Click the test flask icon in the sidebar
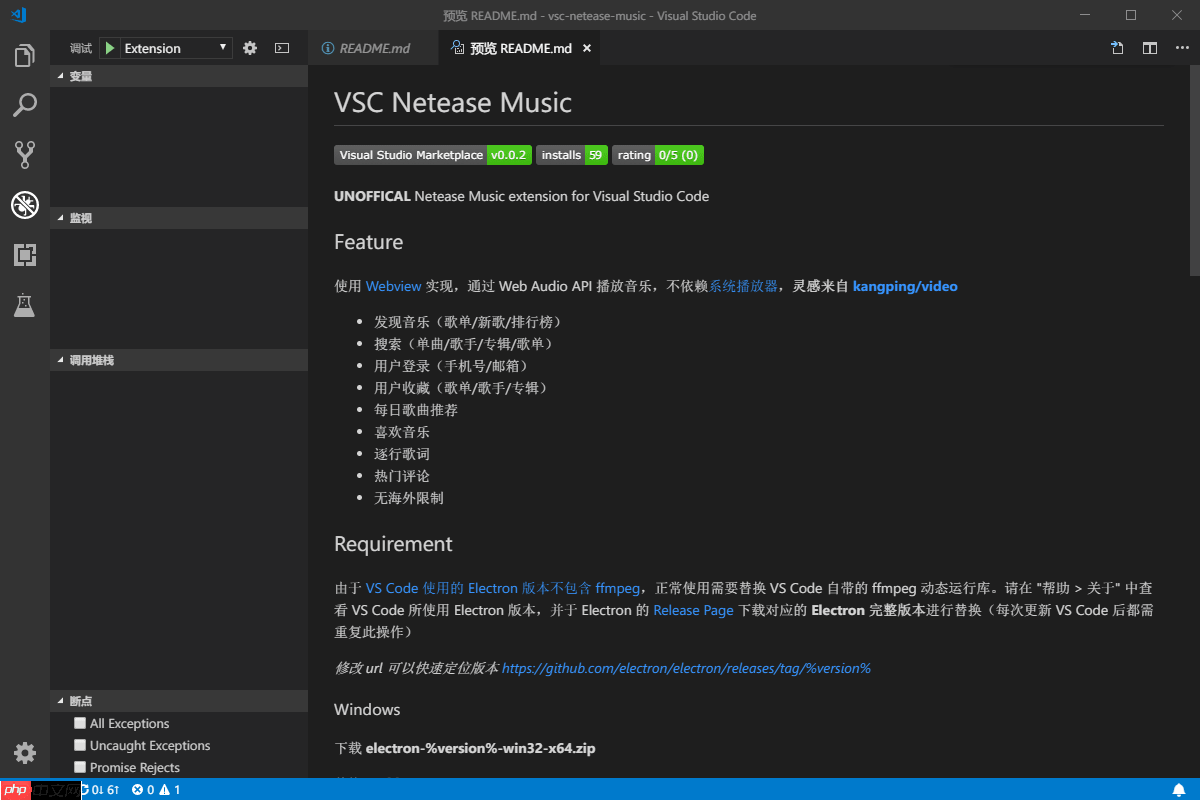Viewport: 1200px width, 800px height. click(24, 305)
